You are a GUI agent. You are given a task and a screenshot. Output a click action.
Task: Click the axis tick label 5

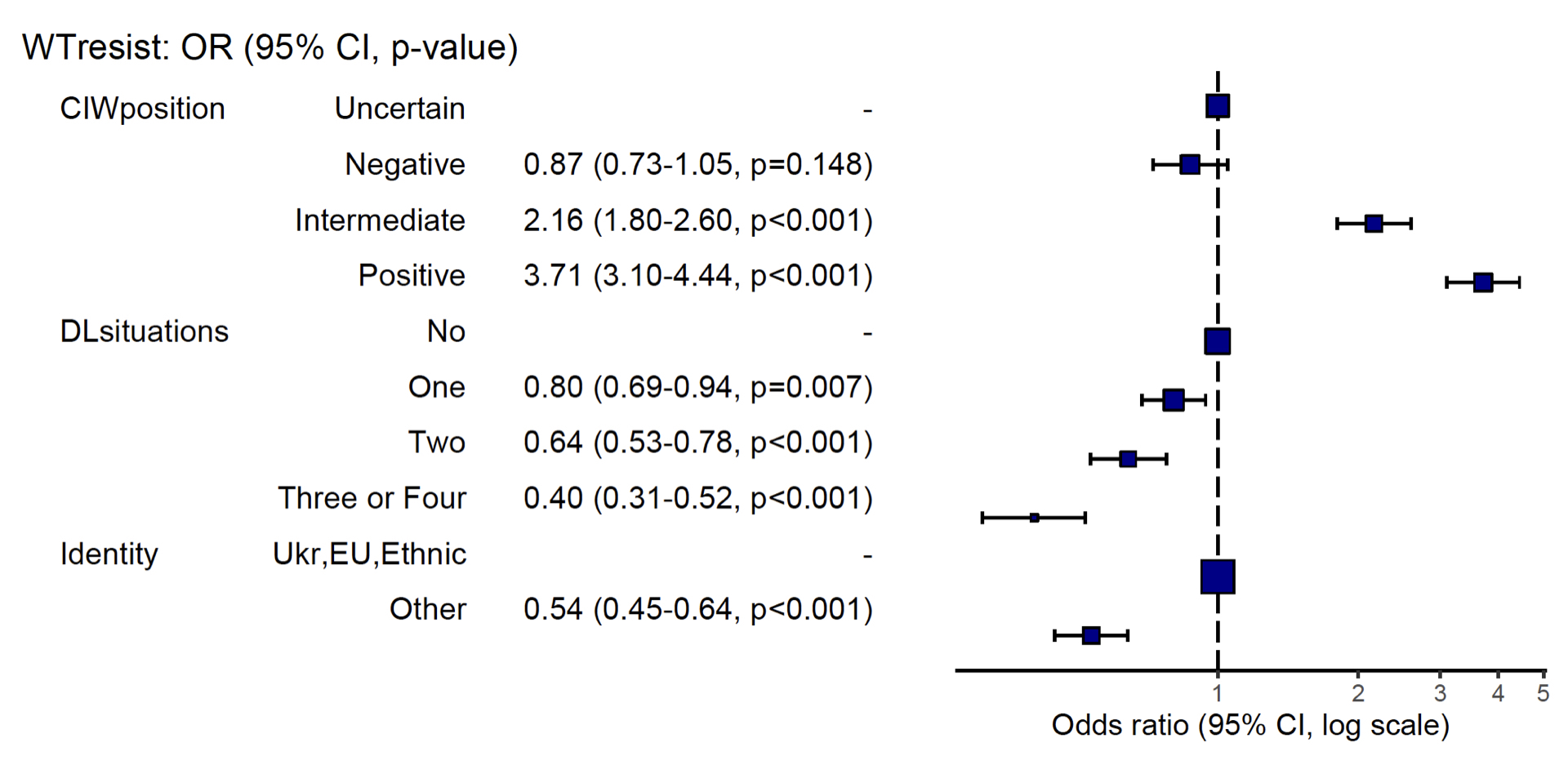point(1543,694)
